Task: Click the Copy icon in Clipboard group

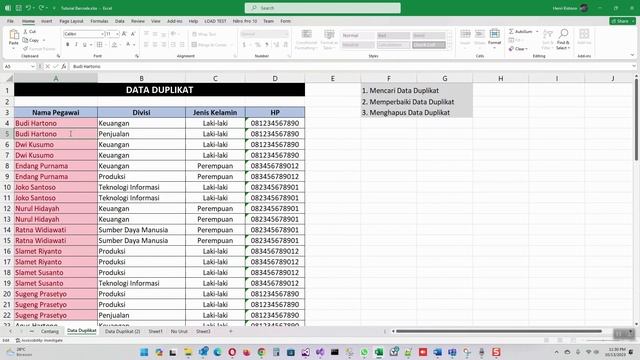Action: (25, 40)
